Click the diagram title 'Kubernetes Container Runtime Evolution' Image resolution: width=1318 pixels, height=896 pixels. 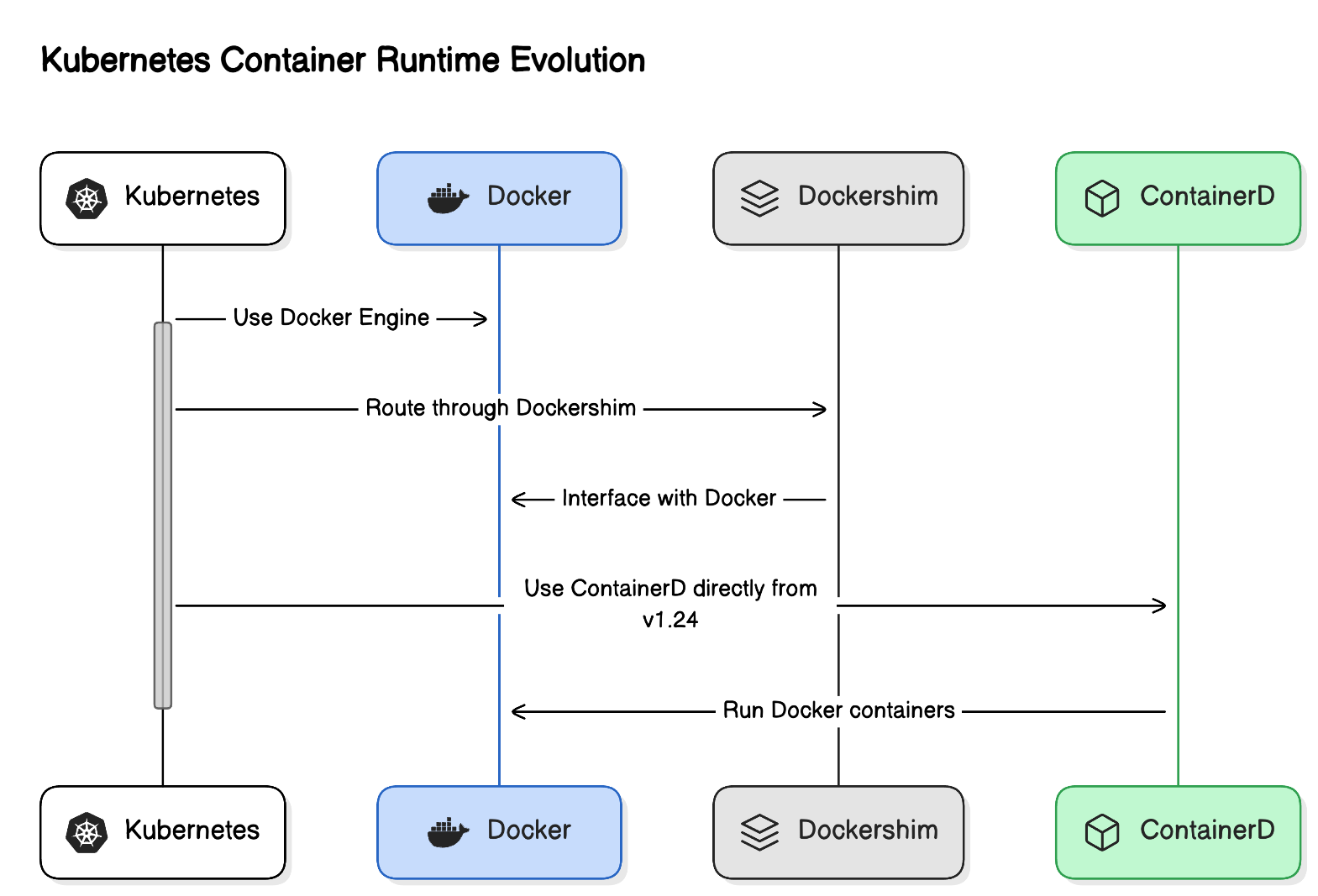(x=343, y=60)
